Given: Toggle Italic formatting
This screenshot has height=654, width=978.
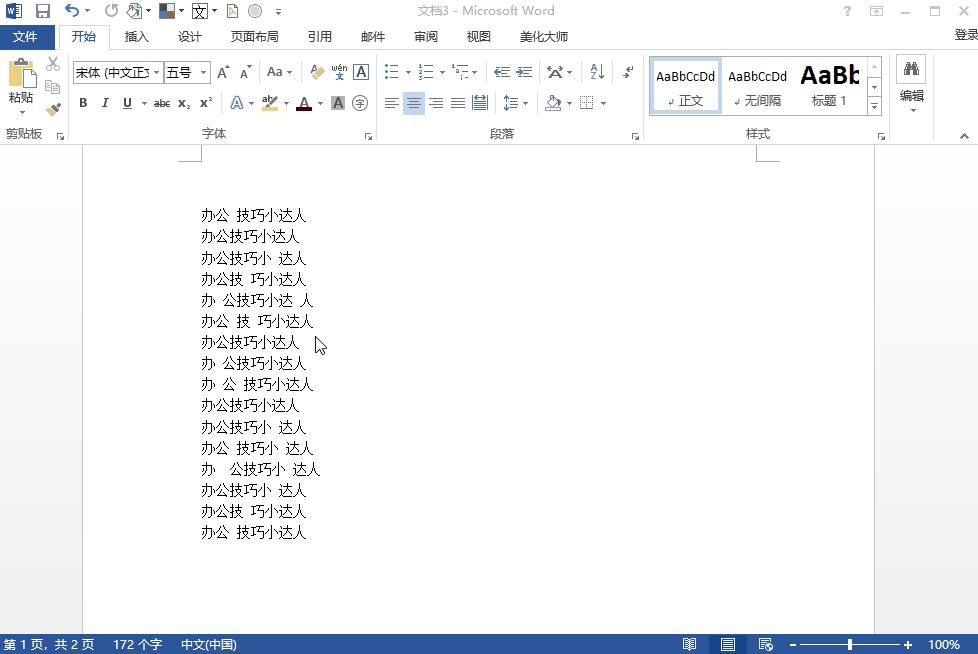Looking at the screenshot, I should 105,103.
